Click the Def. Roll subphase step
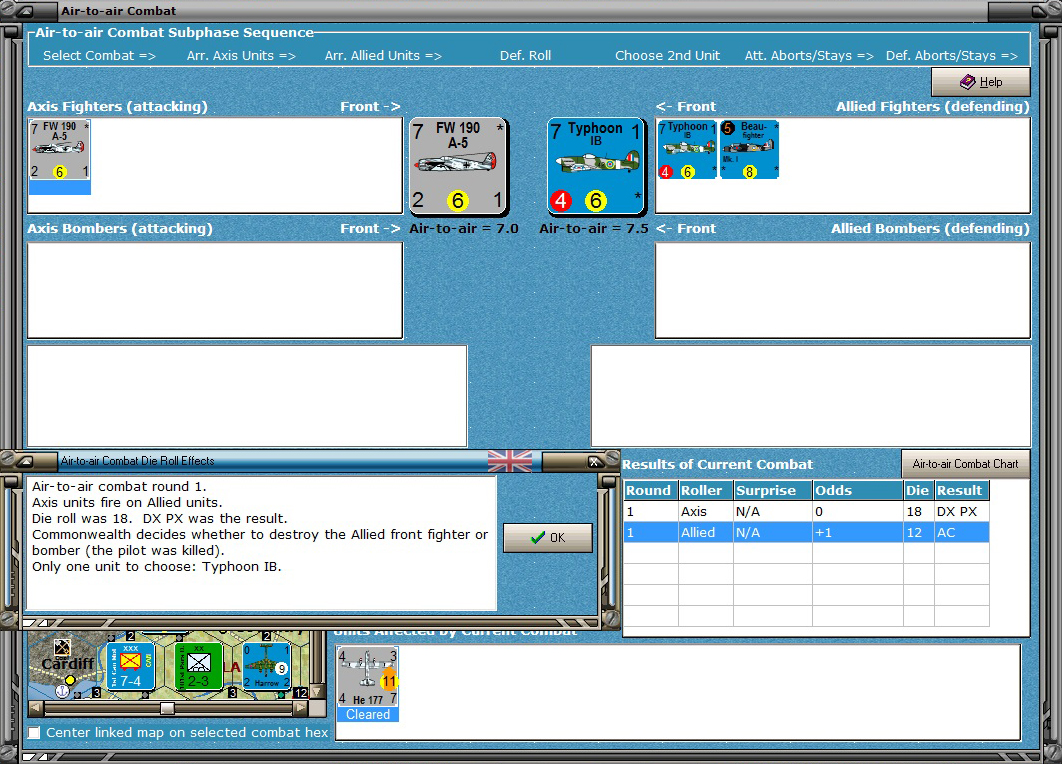This screenshot has width=1062, height=764. coord(526,56)
